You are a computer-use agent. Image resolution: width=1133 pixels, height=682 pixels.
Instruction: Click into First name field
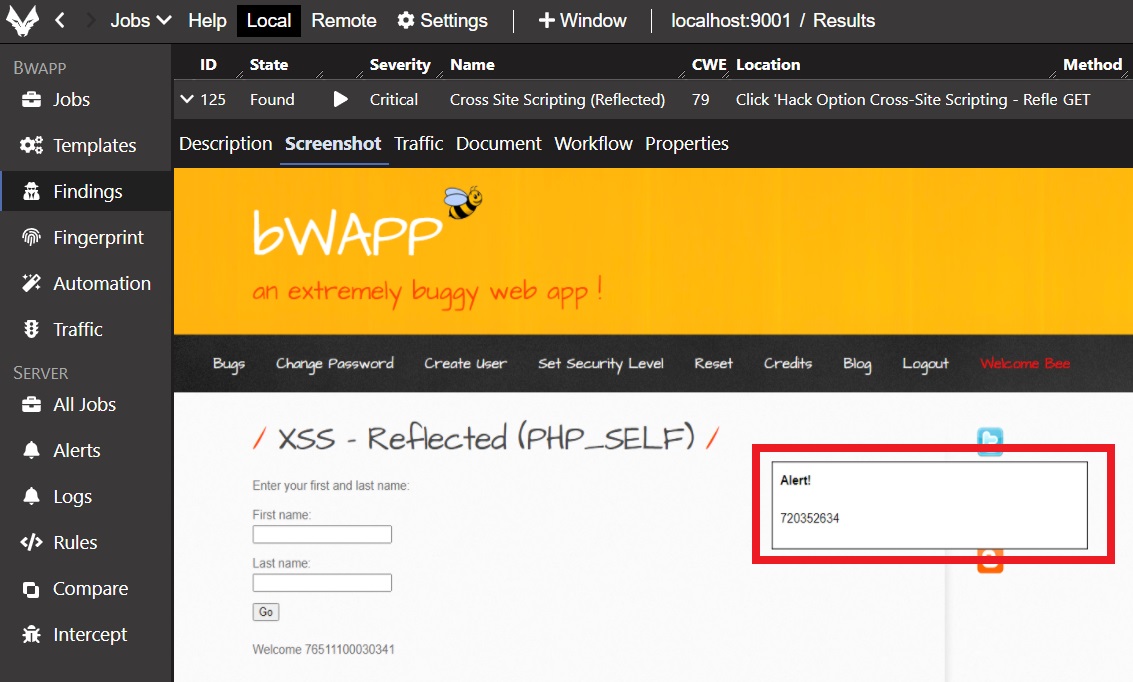[322, 535]
